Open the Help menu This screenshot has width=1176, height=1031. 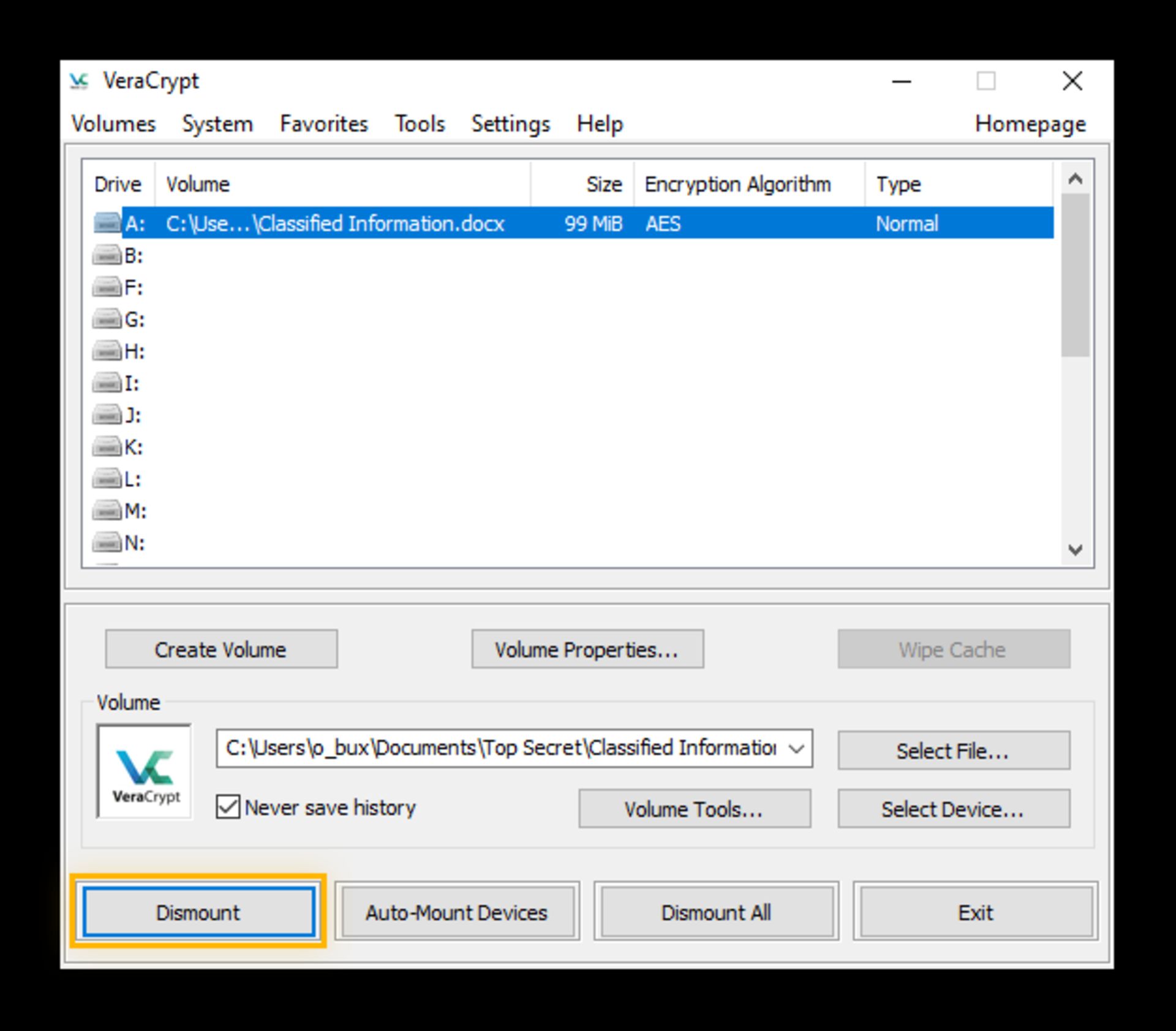600,124
